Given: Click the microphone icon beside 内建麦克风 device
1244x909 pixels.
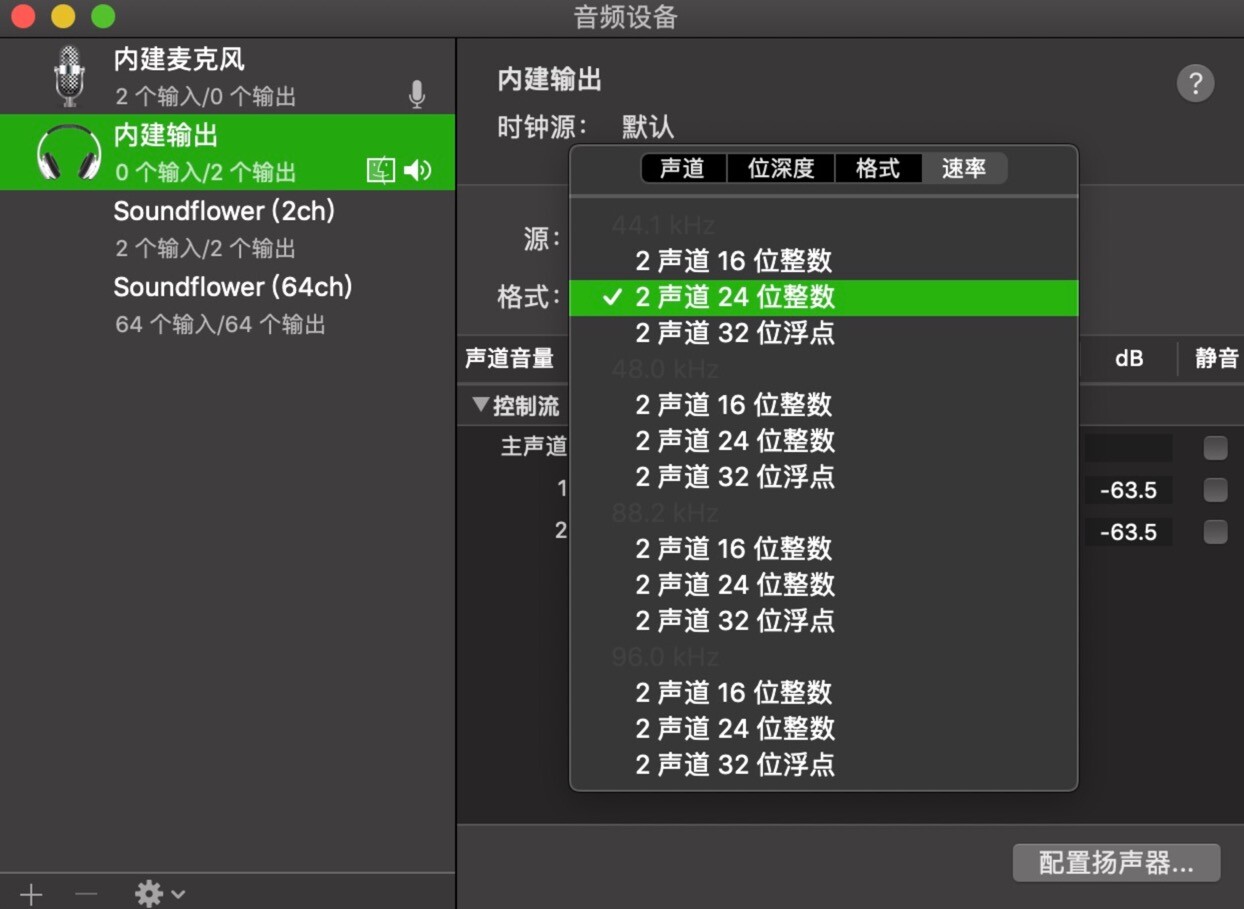Looking at the screenshot, I should point(417,95).
